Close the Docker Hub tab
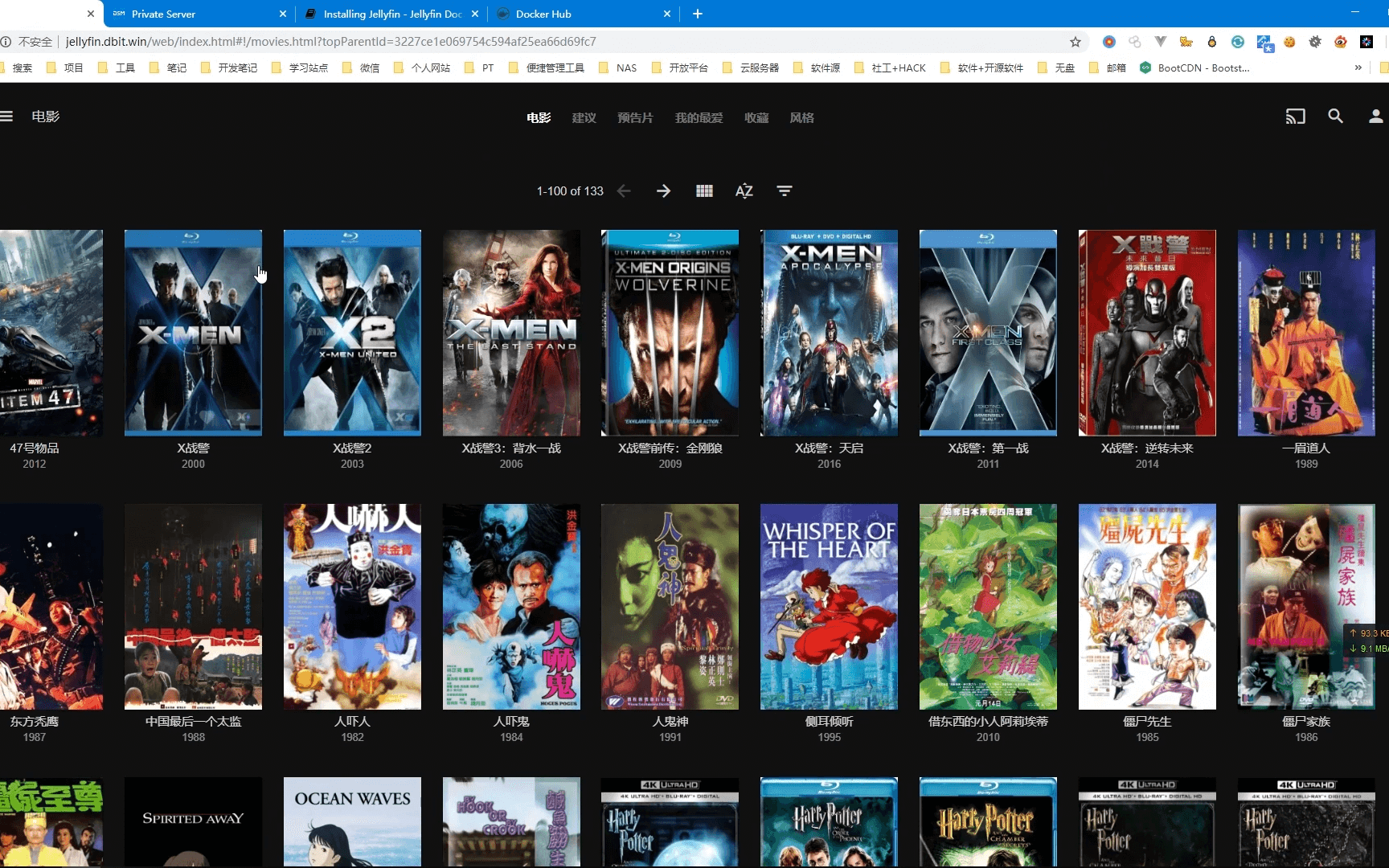The image size is (1389, 868). 667,14
